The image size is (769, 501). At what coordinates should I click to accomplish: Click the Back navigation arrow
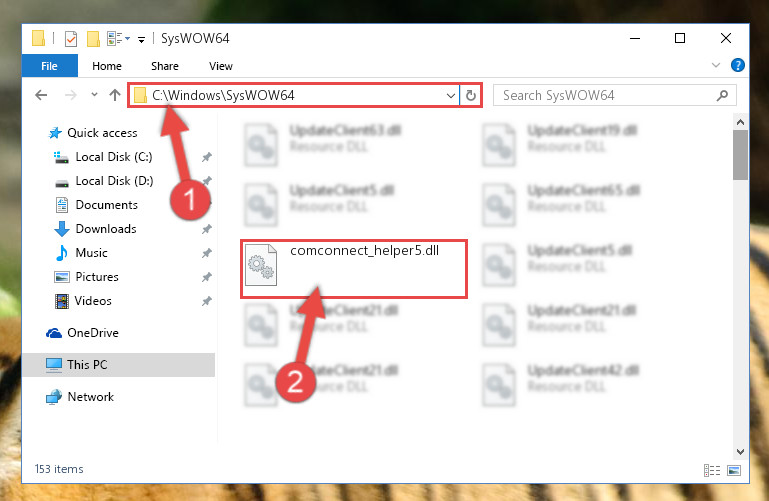pyautogui.click(x=41, y=95)
